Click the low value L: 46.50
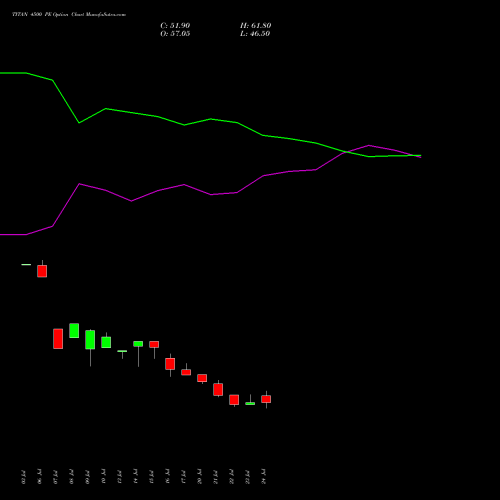The width and height of the screenshot is (500, 500). [x=255, y=34]
